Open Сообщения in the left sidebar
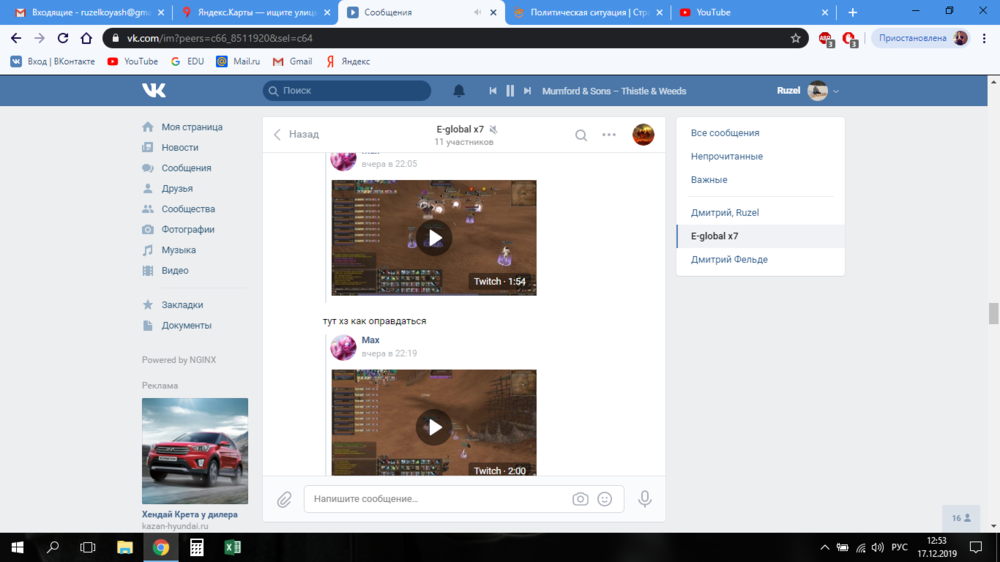The image size is (1000, 562). [186, 168]
